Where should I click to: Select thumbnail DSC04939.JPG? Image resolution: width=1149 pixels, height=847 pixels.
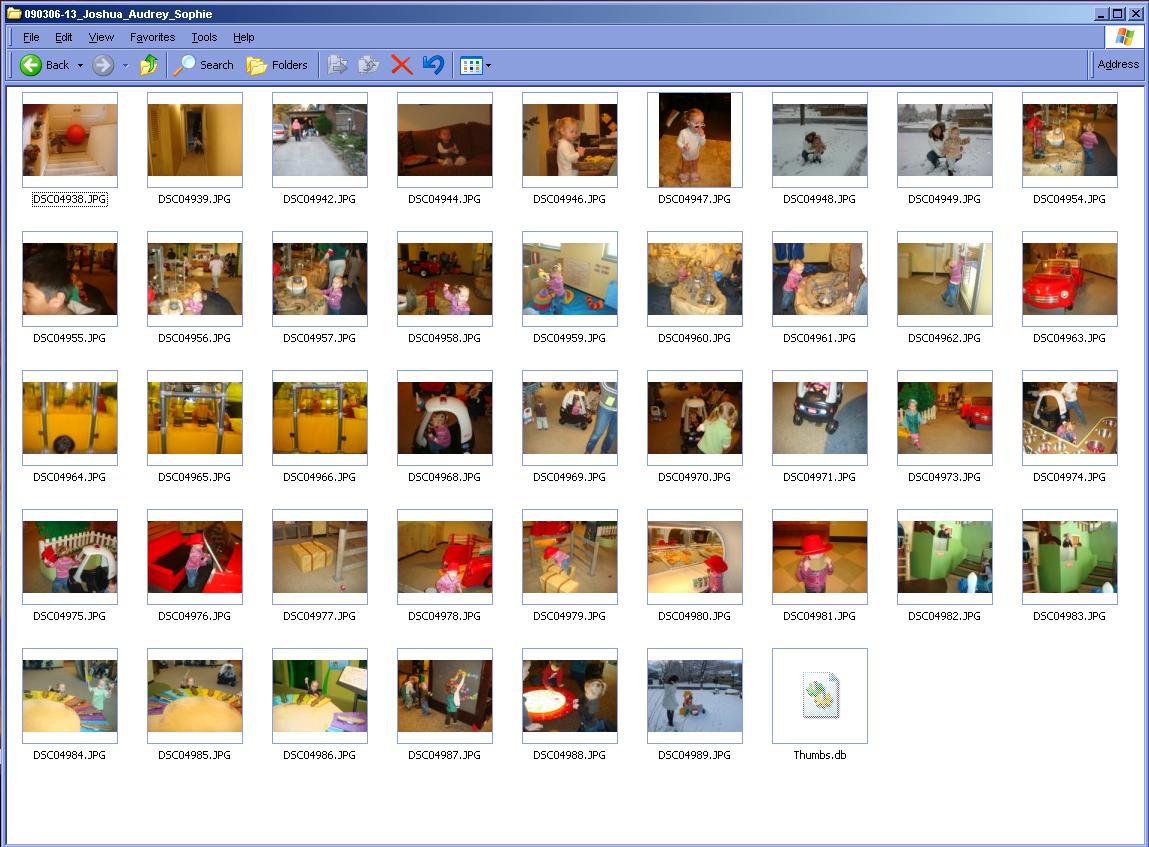click(195, 140)
